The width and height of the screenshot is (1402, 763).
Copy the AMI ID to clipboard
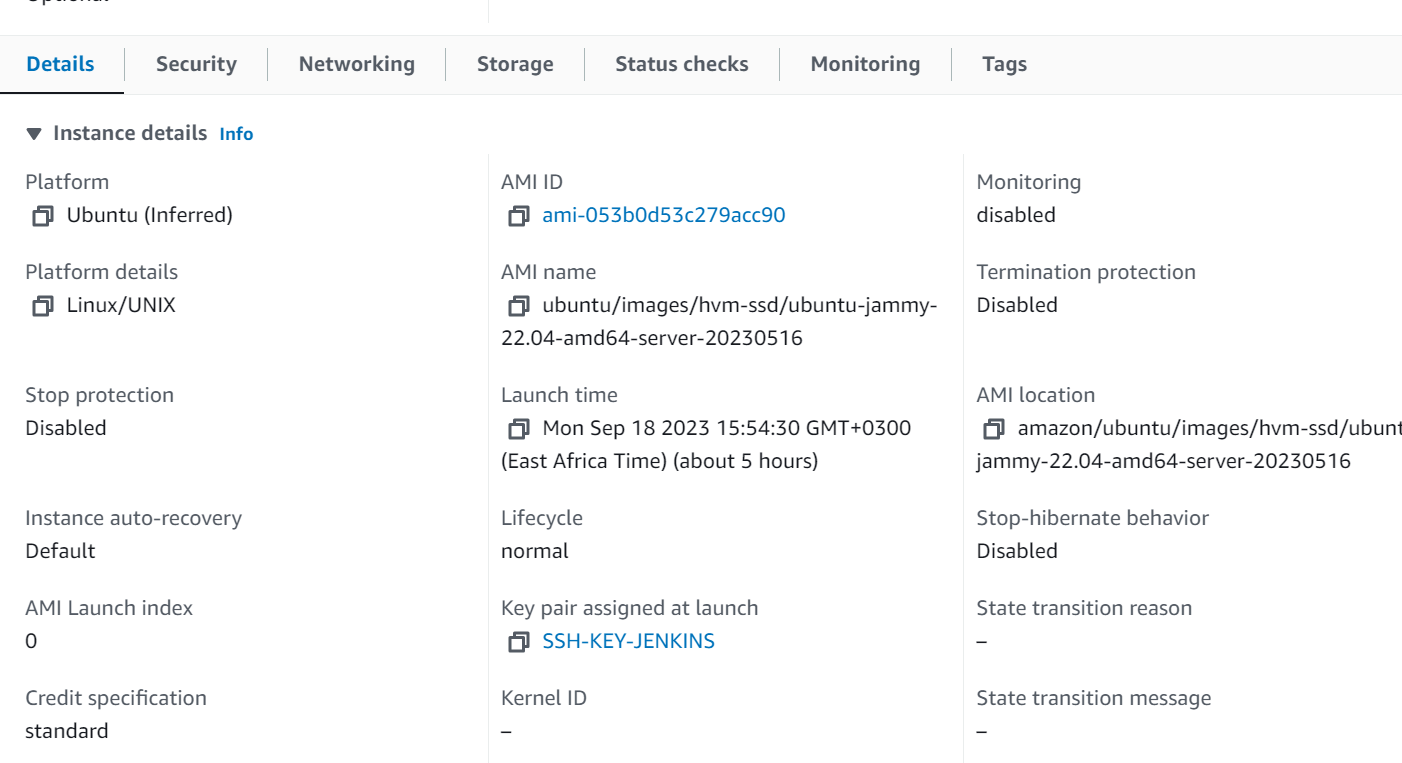tap(518, 216)
